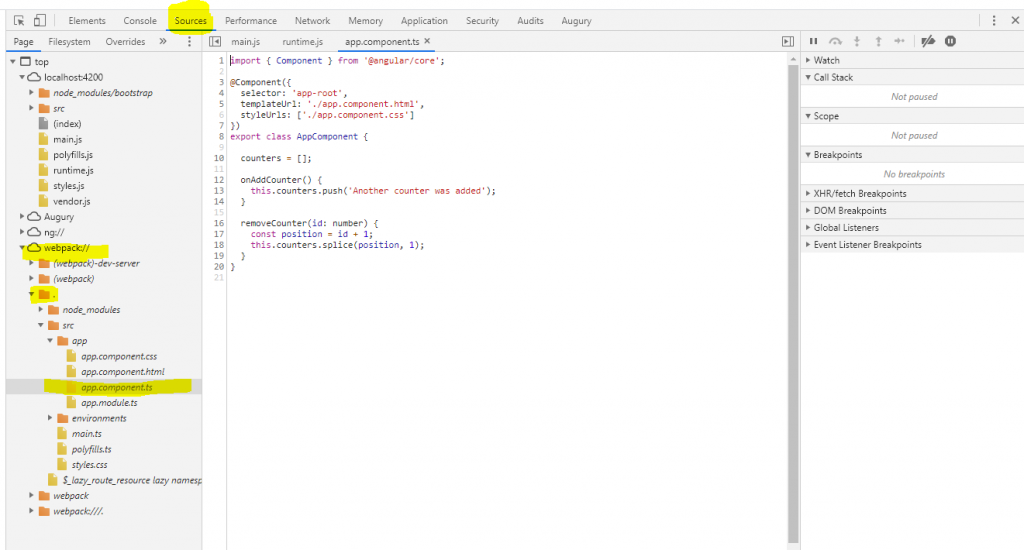Viewport: 1024px width, 550px height.
Task: Close the app.component.ts editor tab
Action: pyautogui.click(x=427, y=40)
